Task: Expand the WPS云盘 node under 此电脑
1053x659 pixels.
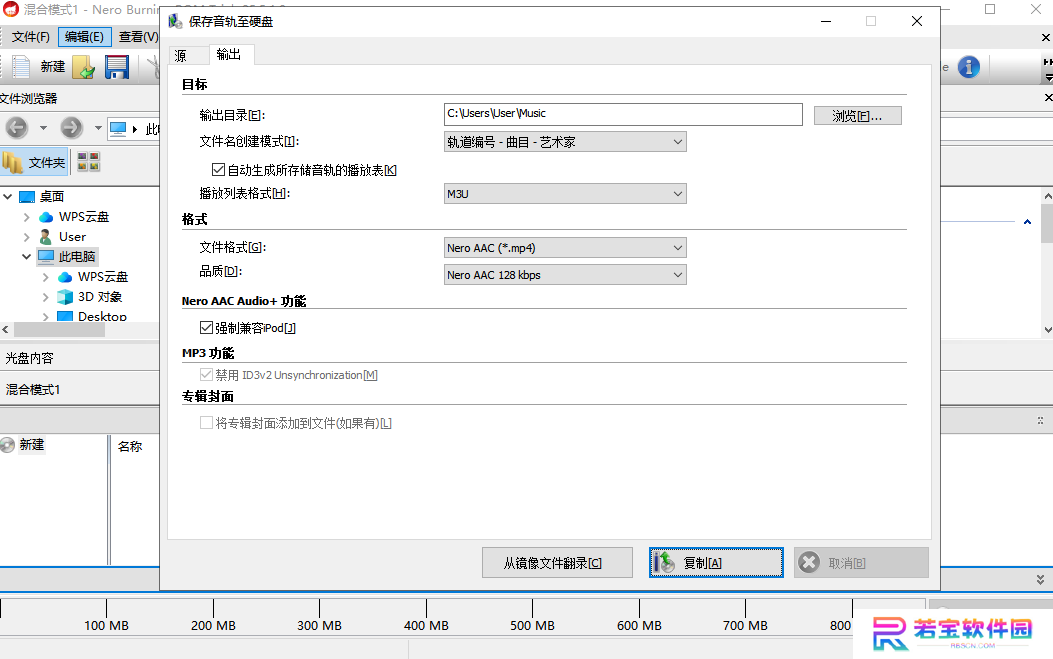Action: coord(46,277)
